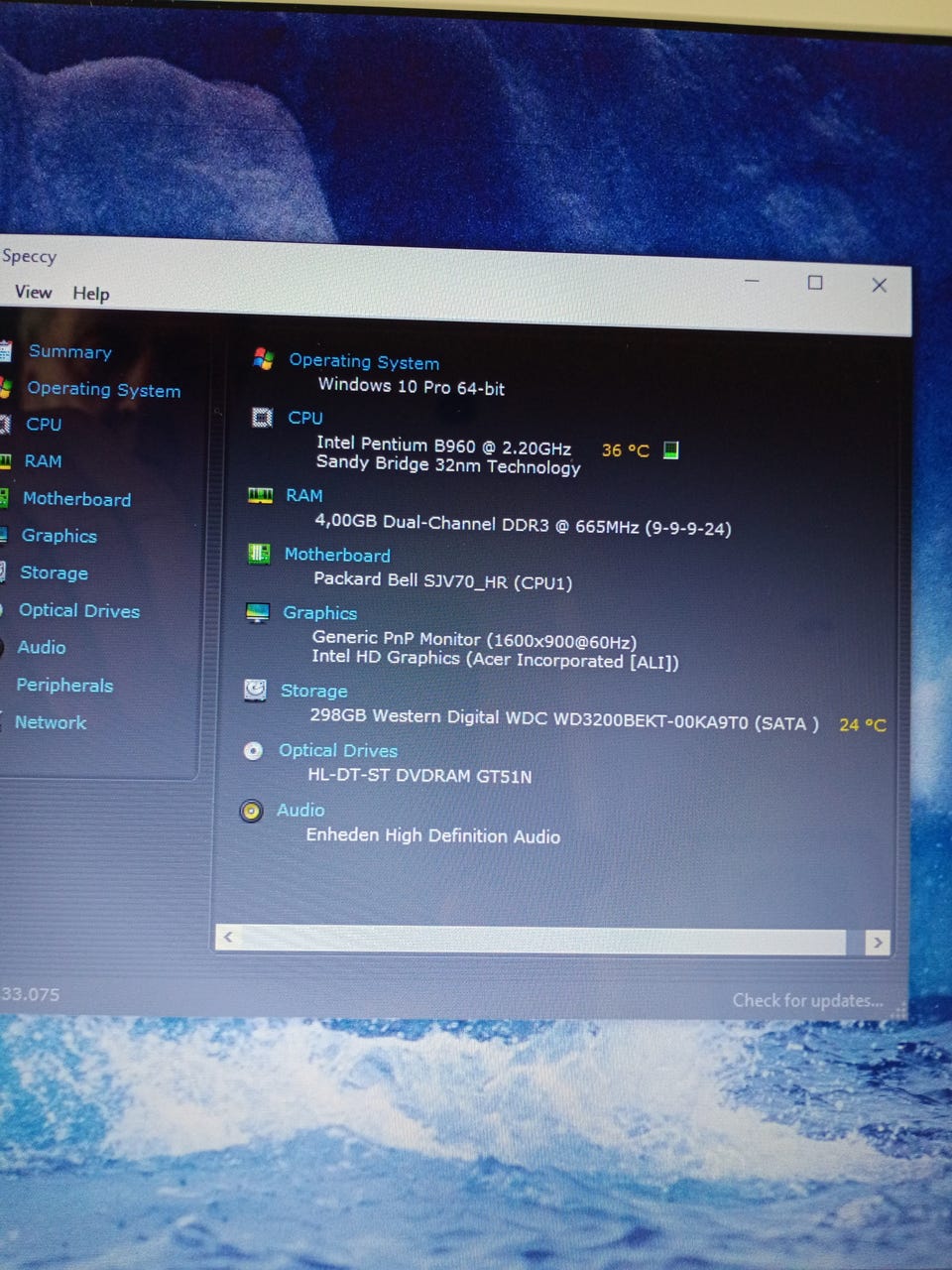Click the green Motherboard icon in summary
The image size is (952, 1270).
[x=259, y=554]
